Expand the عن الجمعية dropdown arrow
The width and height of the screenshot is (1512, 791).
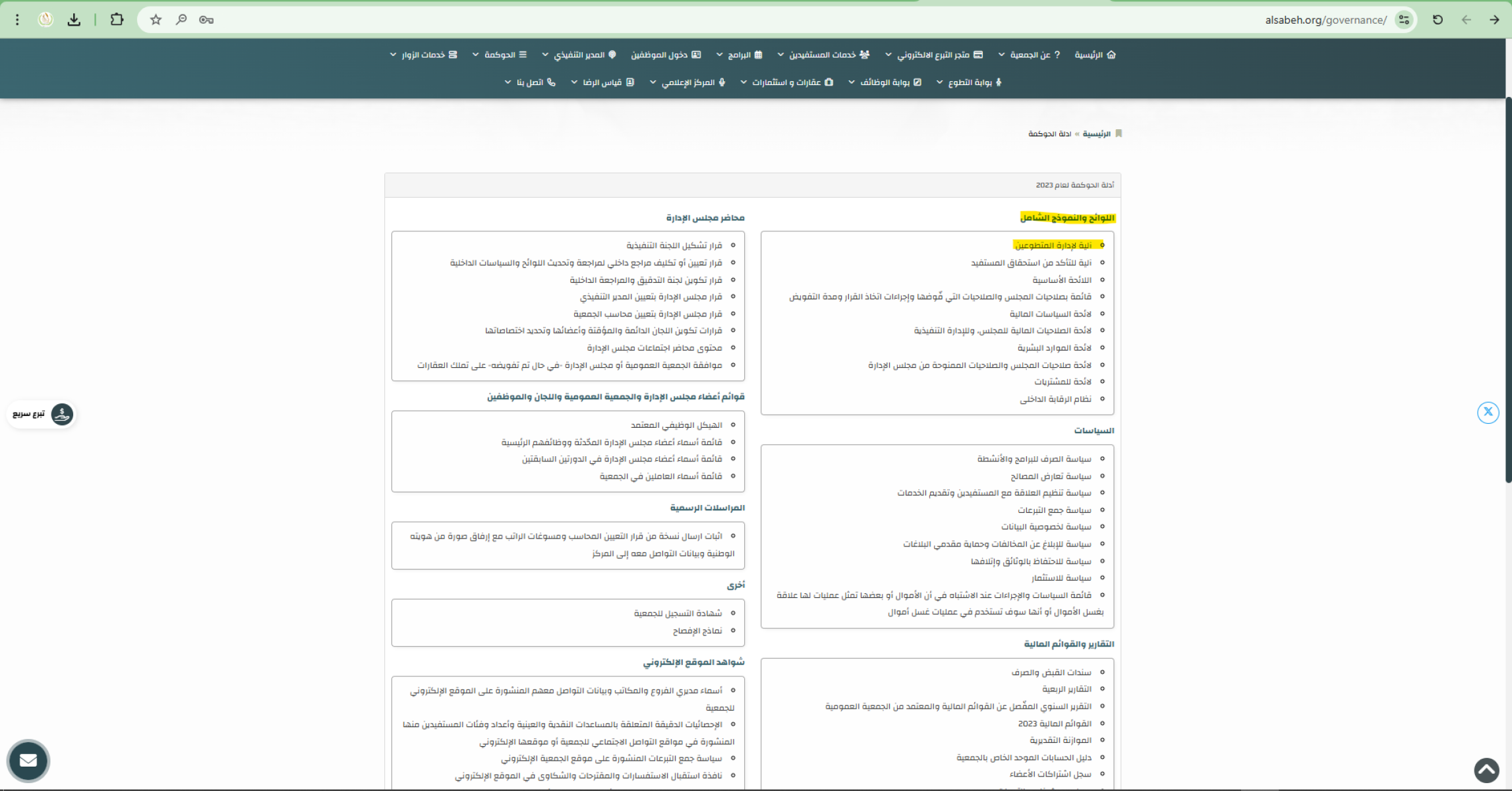click(1001, 55)
